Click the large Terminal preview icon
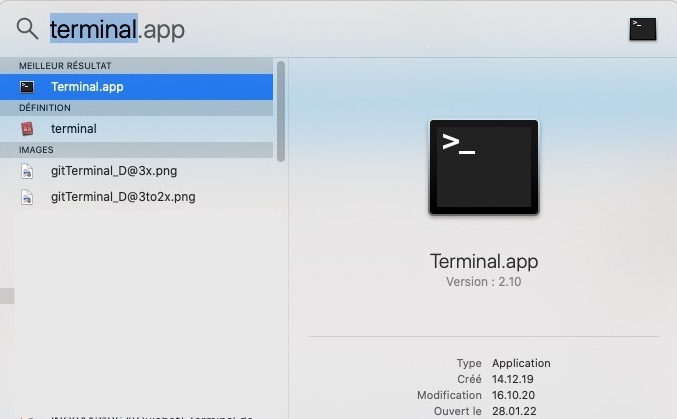This screenshot has height=419, width=677. pos(483,167)
